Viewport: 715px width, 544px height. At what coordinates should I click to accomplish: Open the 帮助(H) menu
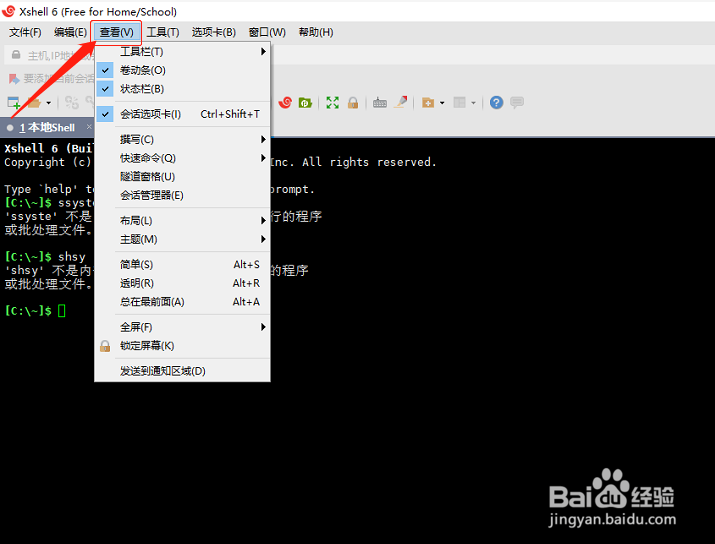[x=316, y=32]
